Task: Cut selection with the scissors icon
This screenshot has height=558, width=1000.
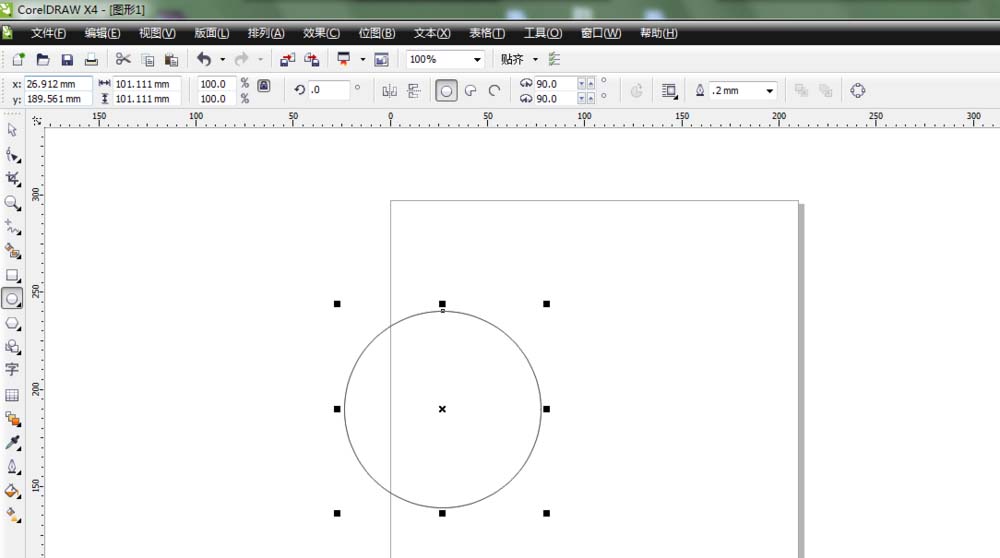Action: [x=122, y=59]
